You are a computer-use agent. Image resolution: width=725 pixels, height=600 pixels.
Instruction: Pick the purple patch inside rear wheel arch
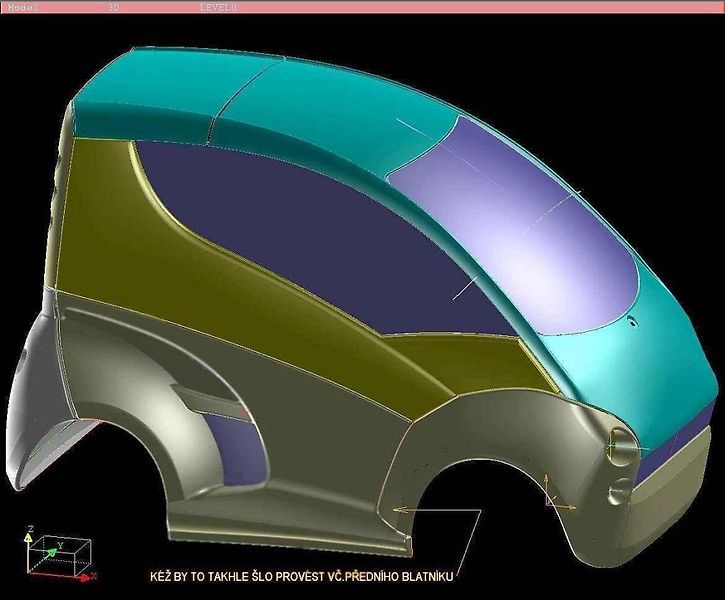tap(233, 451)
